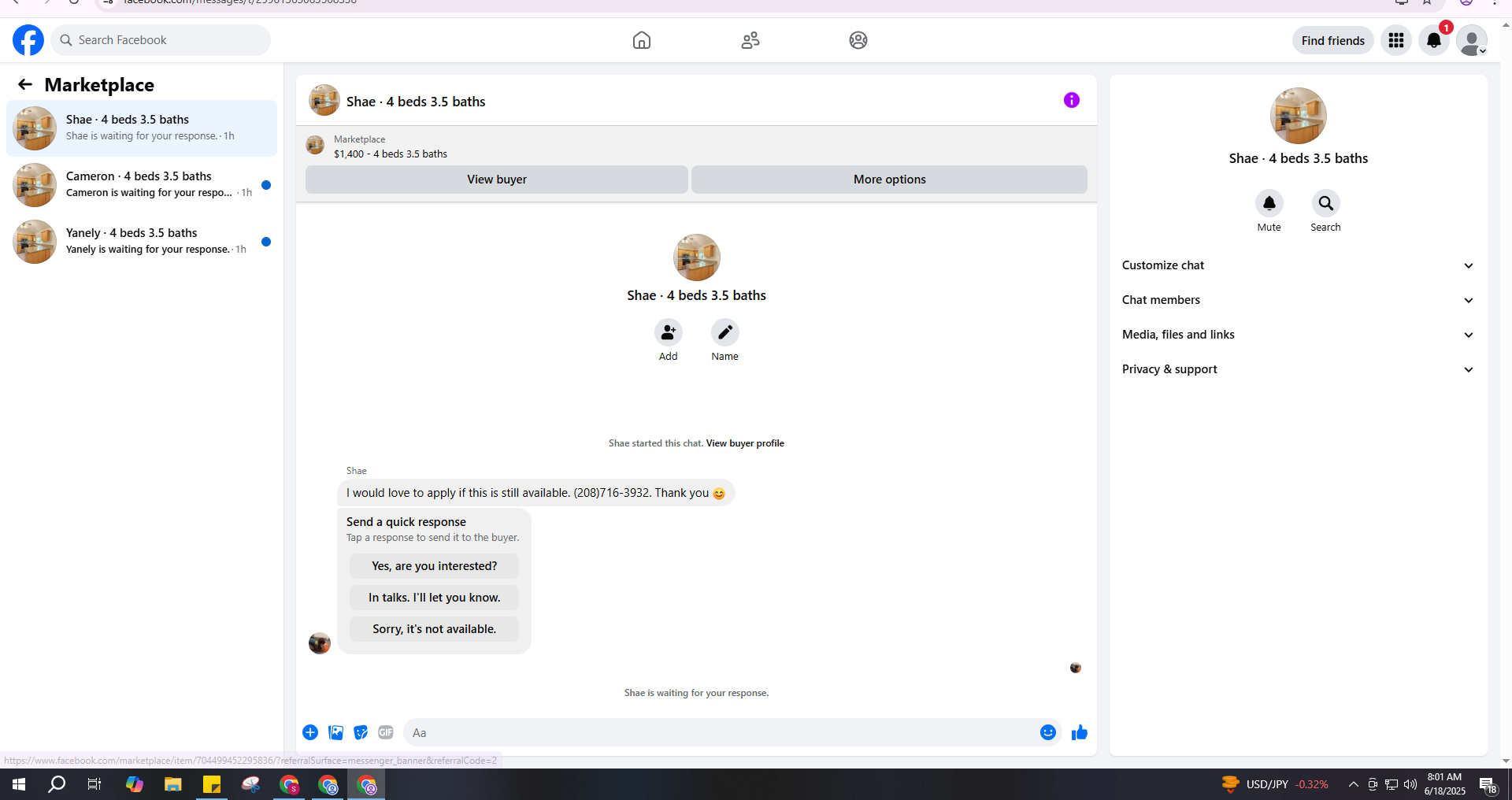Viewport: 1512px width, 800px height.
Task: Attach a photo or file to message
Action: [335, 732]
